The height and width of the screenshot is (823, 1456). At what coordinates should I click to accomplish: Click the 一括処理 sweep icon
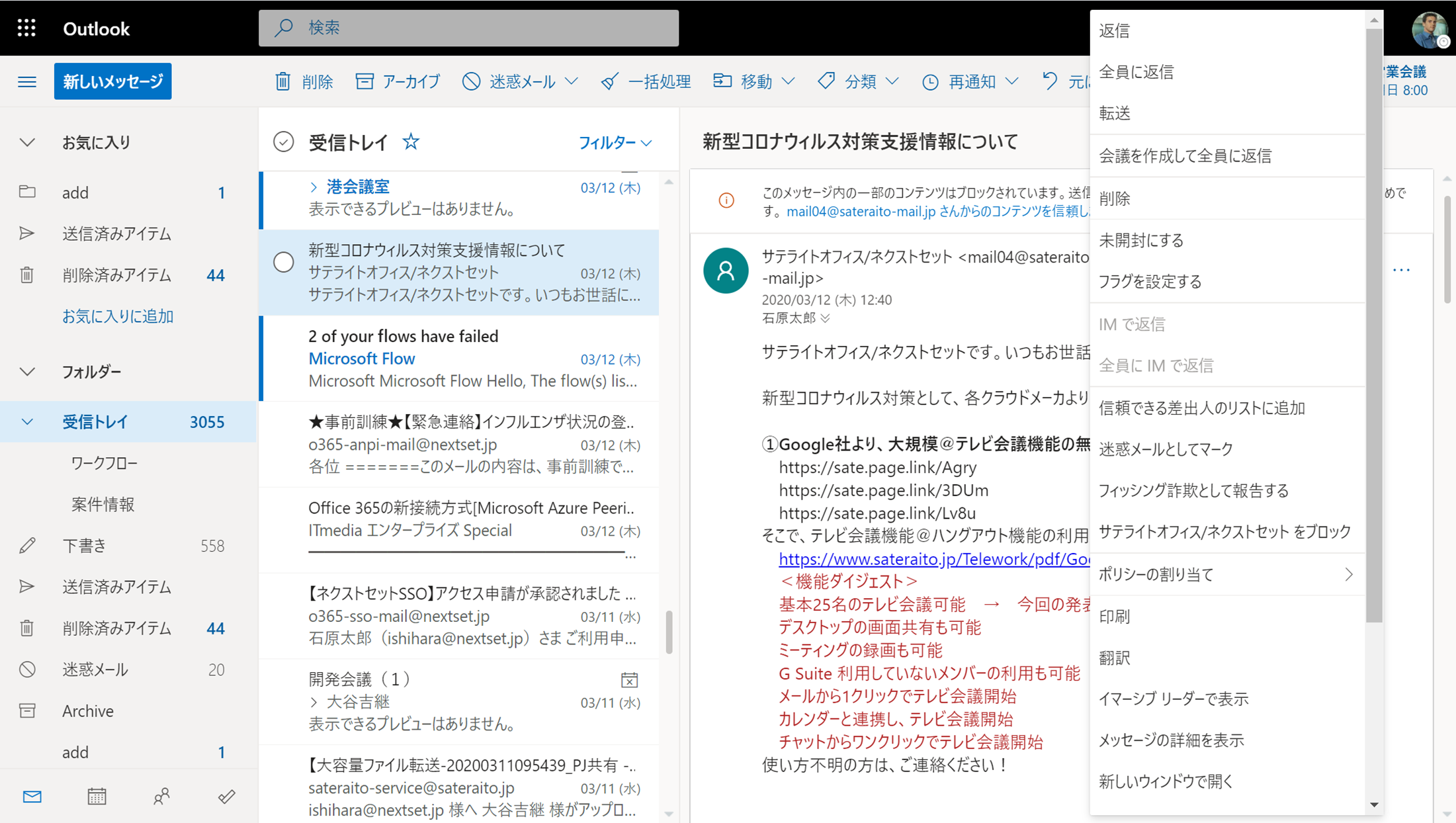pyautogui.click(x=610, y=81)
